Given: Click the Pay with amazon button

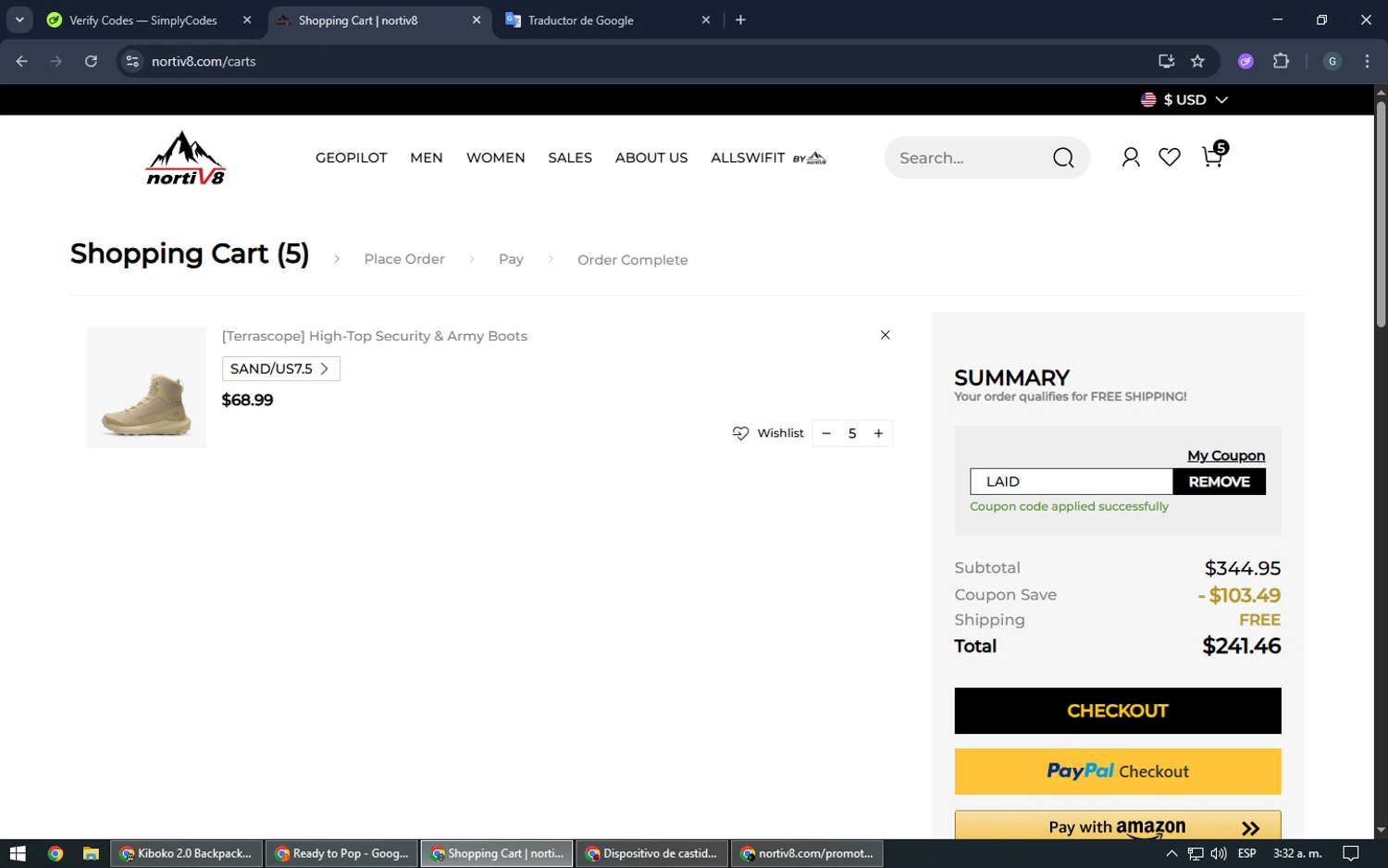Looking at the screenshot, I should point(1118,825).
